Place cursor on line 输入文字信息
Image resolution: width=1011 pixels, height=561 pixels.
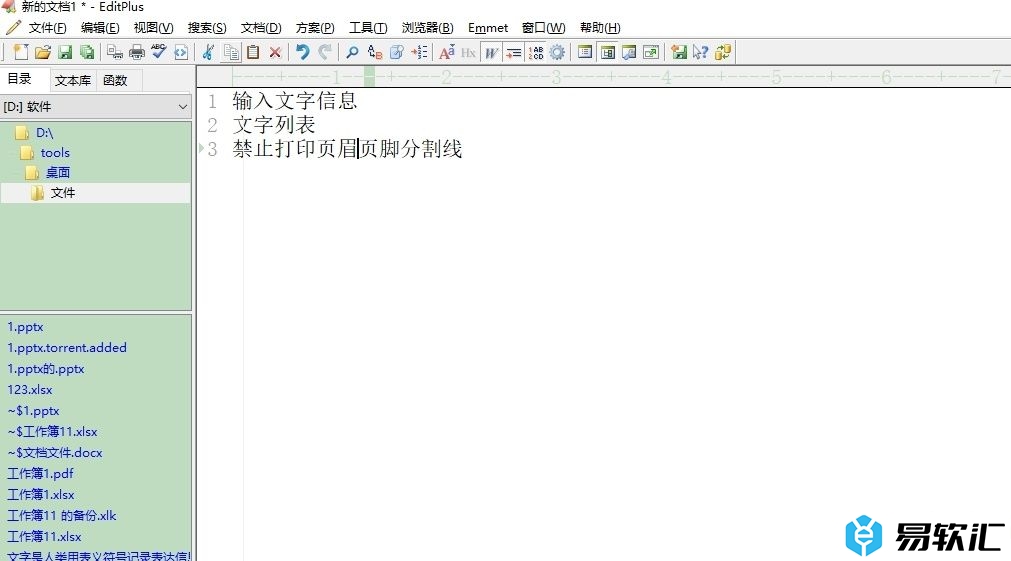(x=295, y=101)
